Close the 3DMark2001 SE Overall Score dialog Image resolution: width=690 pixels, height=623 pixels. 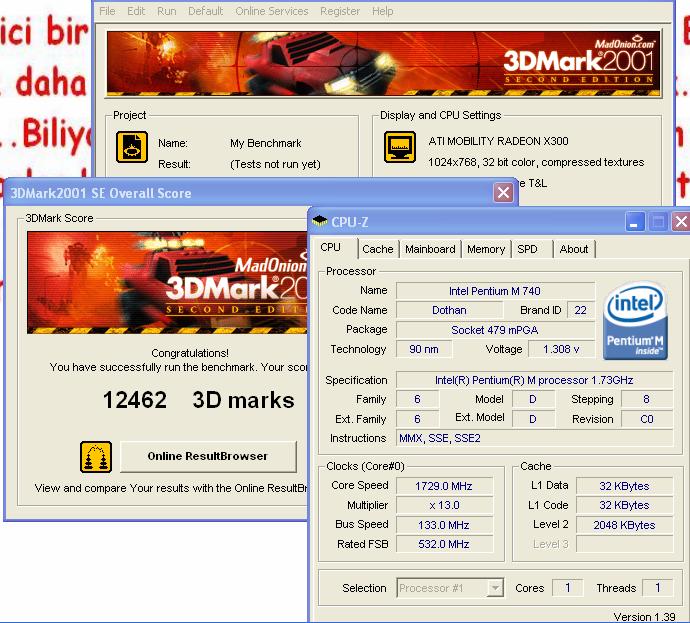[503, 193]
